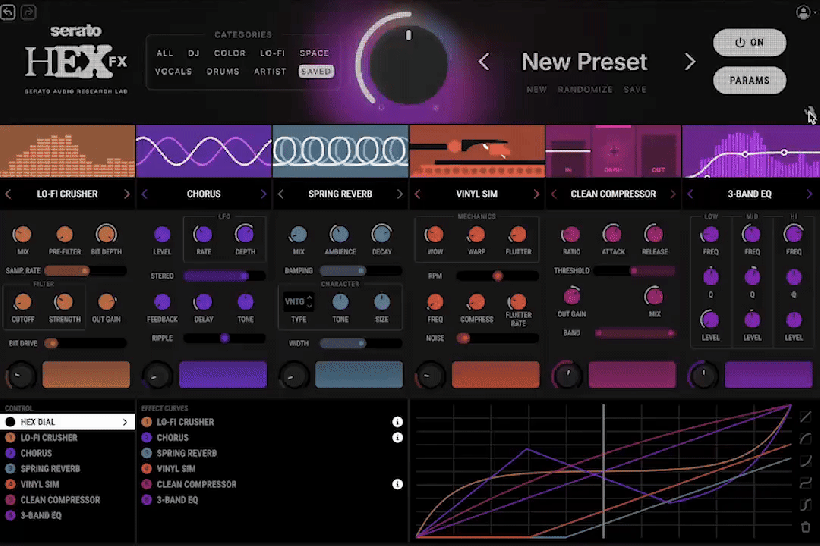The width and height of the screenshot is (820, 546).
Task: Click the undo arrow icon
Action: tap(8, 12)
